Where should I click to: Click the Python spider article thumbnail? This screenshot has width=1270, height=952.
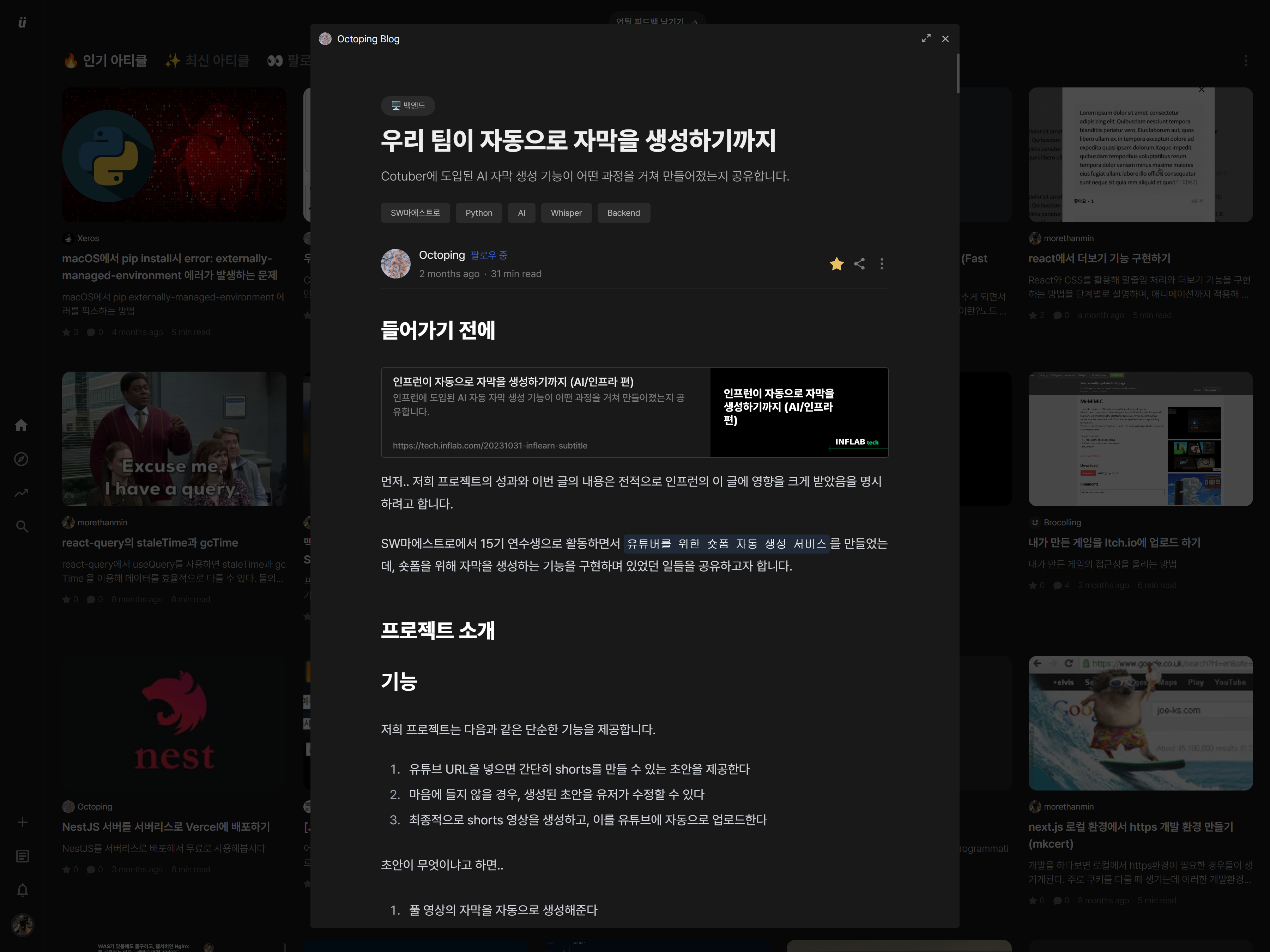174,155
